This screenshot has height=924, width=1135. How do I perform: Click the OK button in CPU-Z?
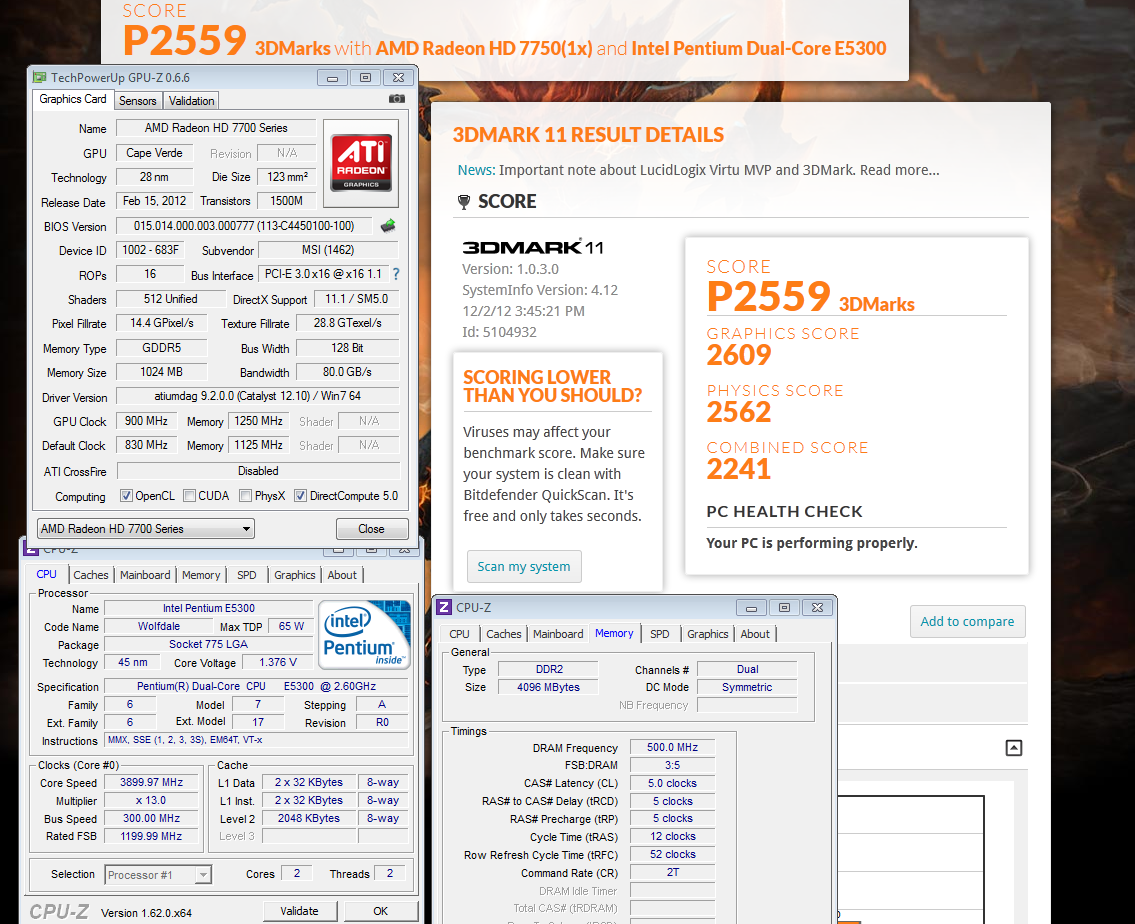tap(381, 911)
